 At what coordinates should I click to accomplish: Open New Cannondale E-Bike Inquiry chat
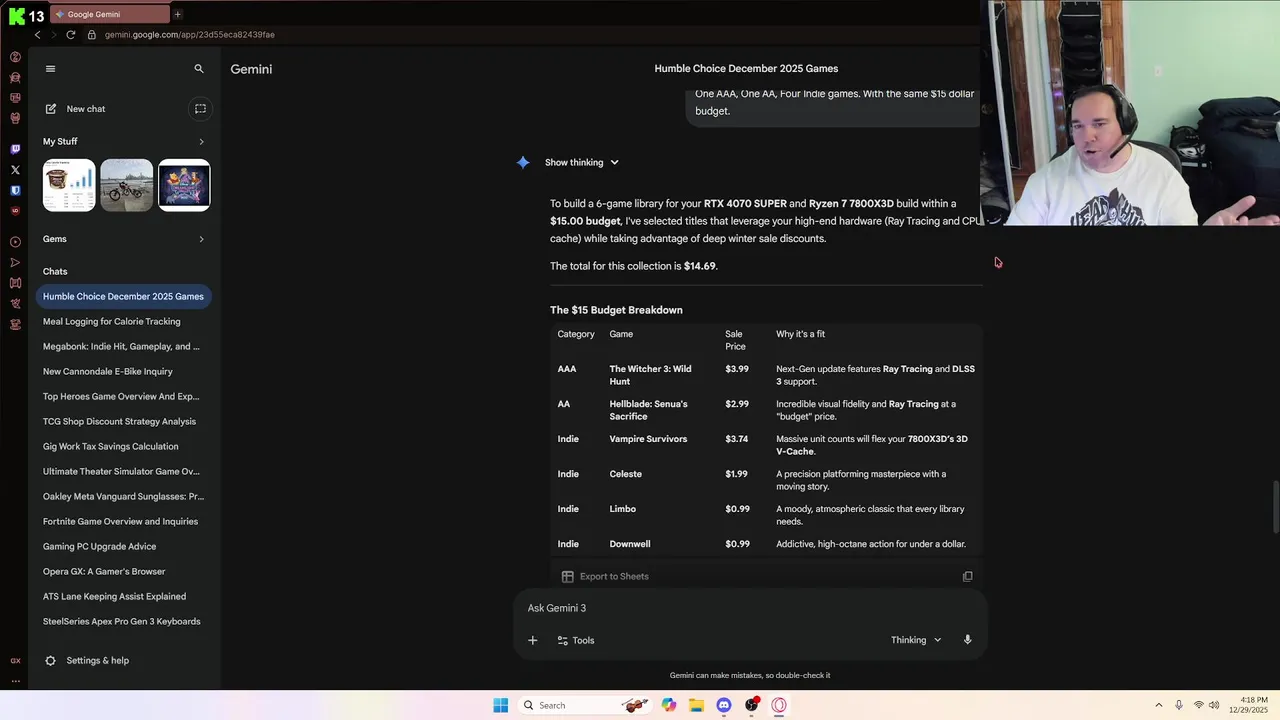123,371
